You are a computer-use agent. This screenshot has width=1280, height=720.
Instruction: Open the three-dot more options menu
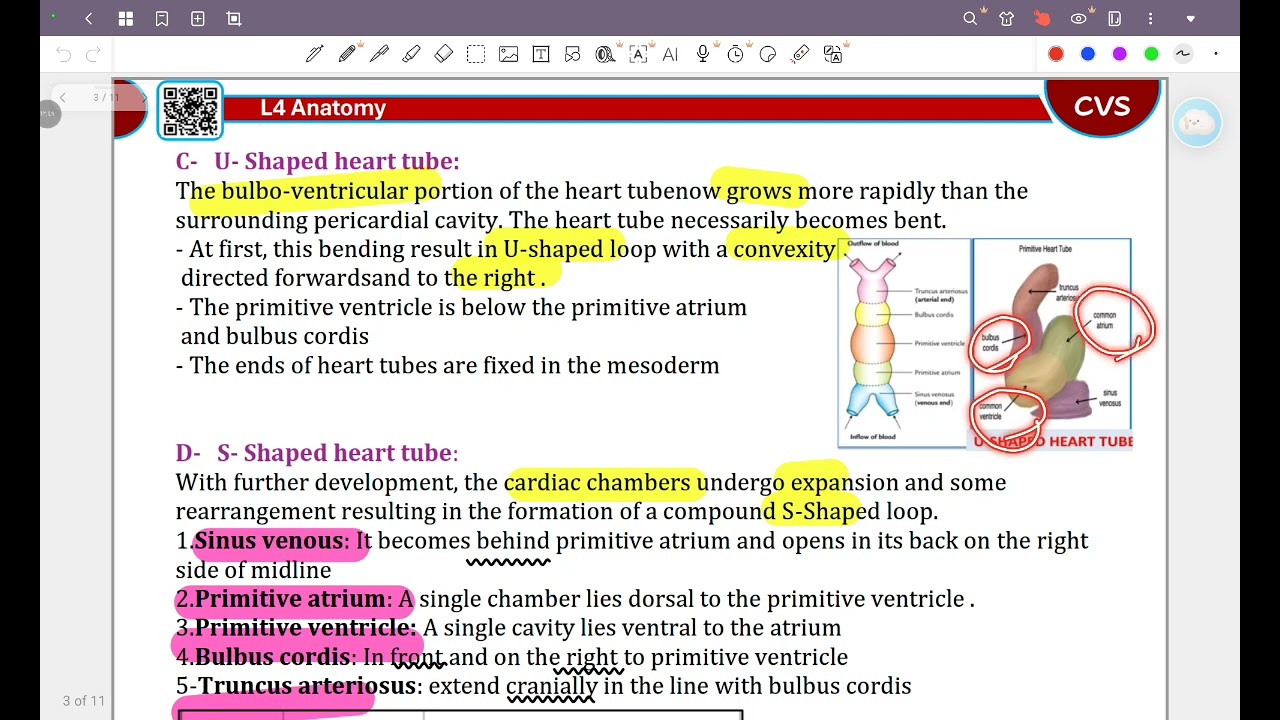coord(1151,18)
